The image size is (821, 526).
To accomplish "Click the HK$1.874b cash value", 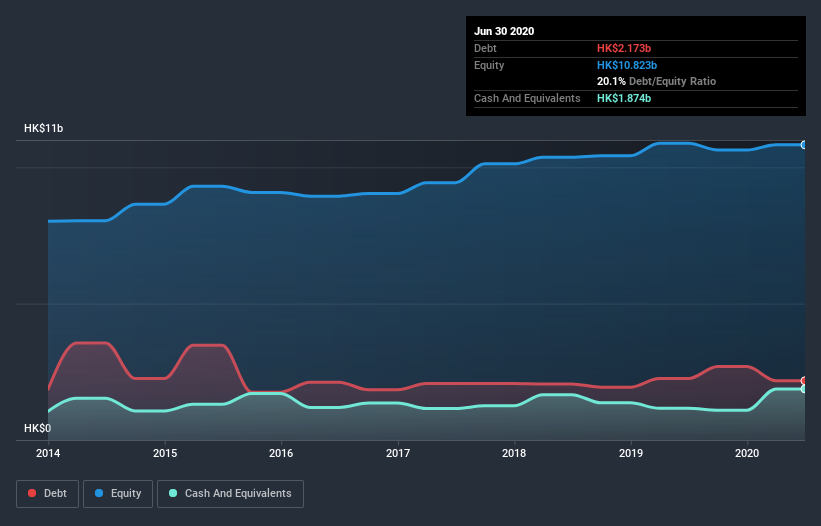I will click(624, 98).
